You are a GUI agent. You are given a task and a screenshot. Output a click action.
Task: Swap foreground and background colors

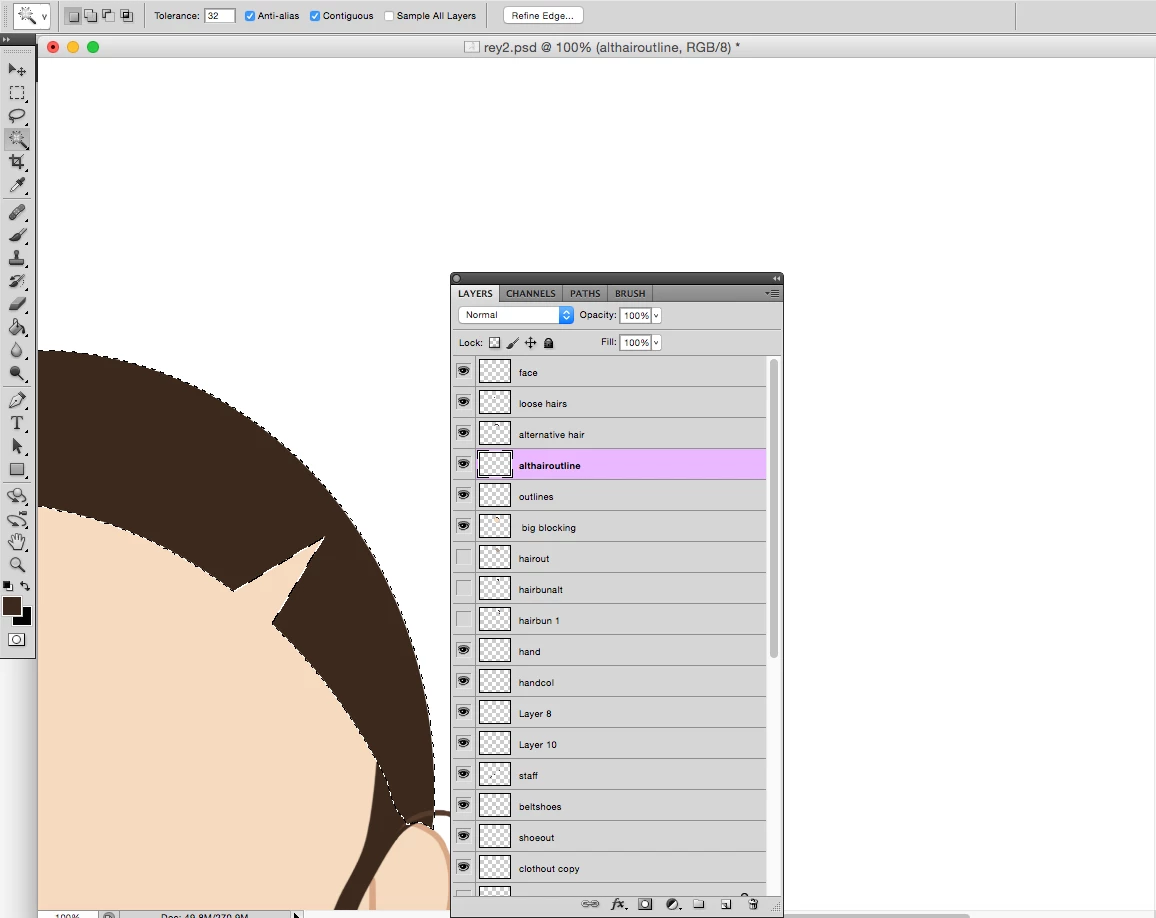point(25,586)
